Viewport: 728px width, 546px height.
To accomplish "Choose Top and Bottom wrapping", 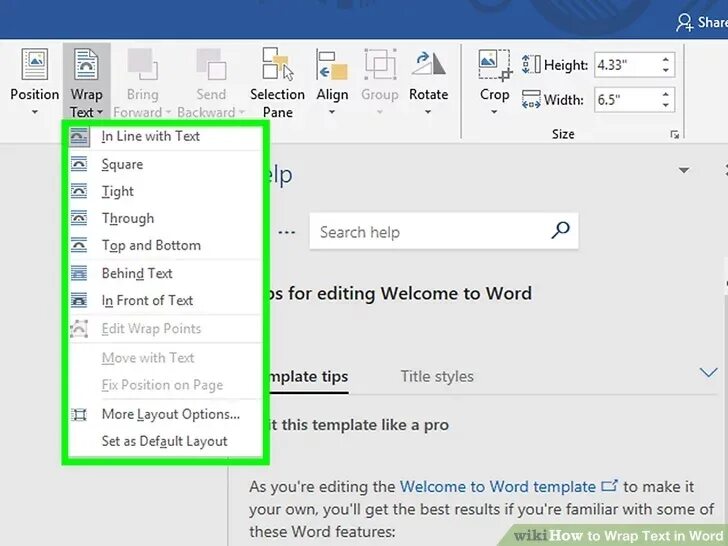I will point(165,245).
